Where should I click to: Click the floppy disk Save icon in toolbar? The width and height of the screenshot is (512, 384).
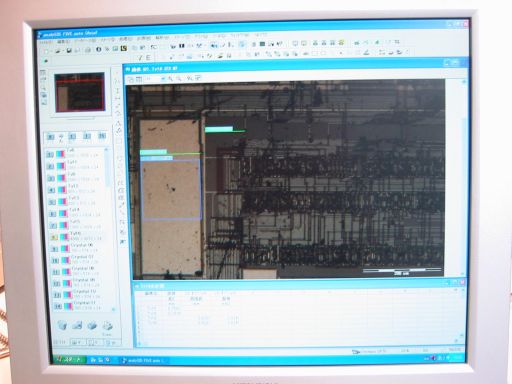coord(69,51)
